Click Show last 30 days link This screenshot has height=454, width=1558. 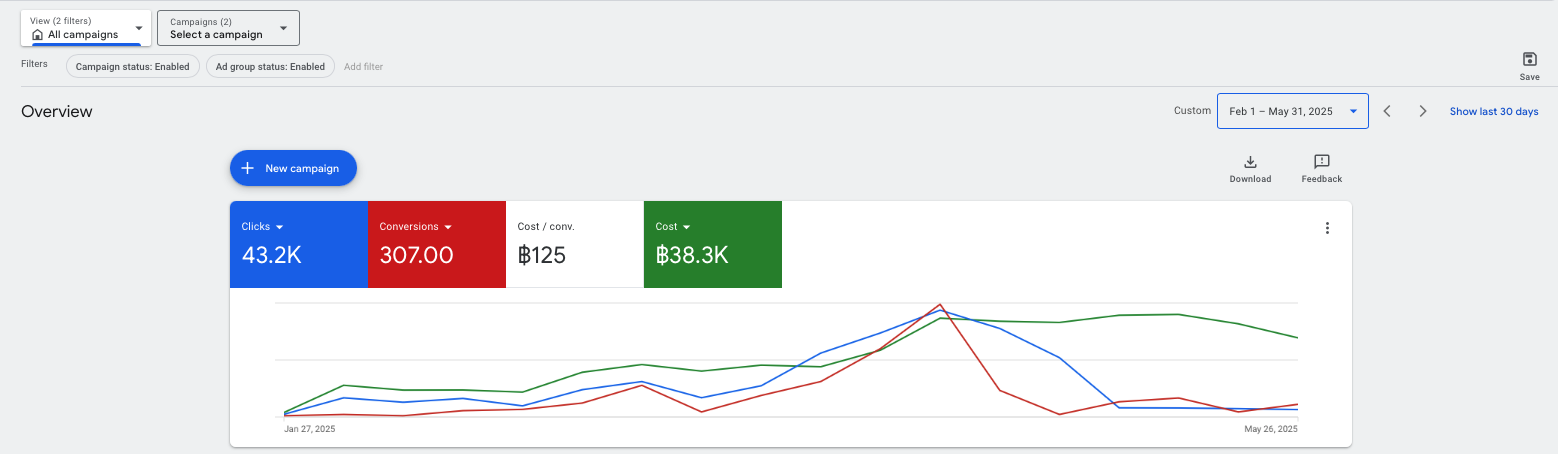click(1494, 111)
